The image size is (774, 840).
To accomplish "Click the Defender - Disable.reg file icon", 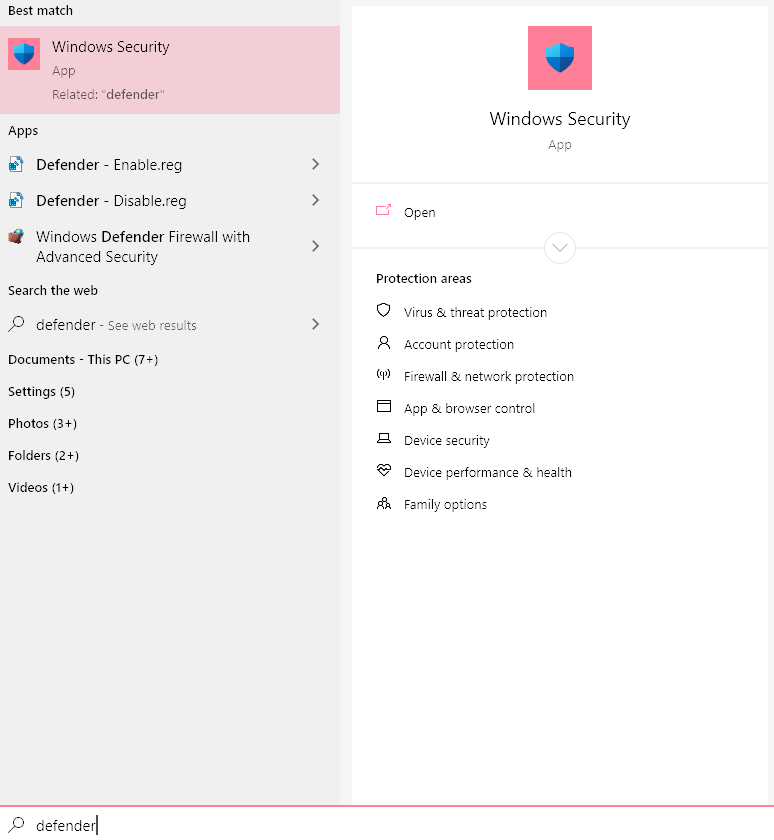I will [x=16, y=200].
